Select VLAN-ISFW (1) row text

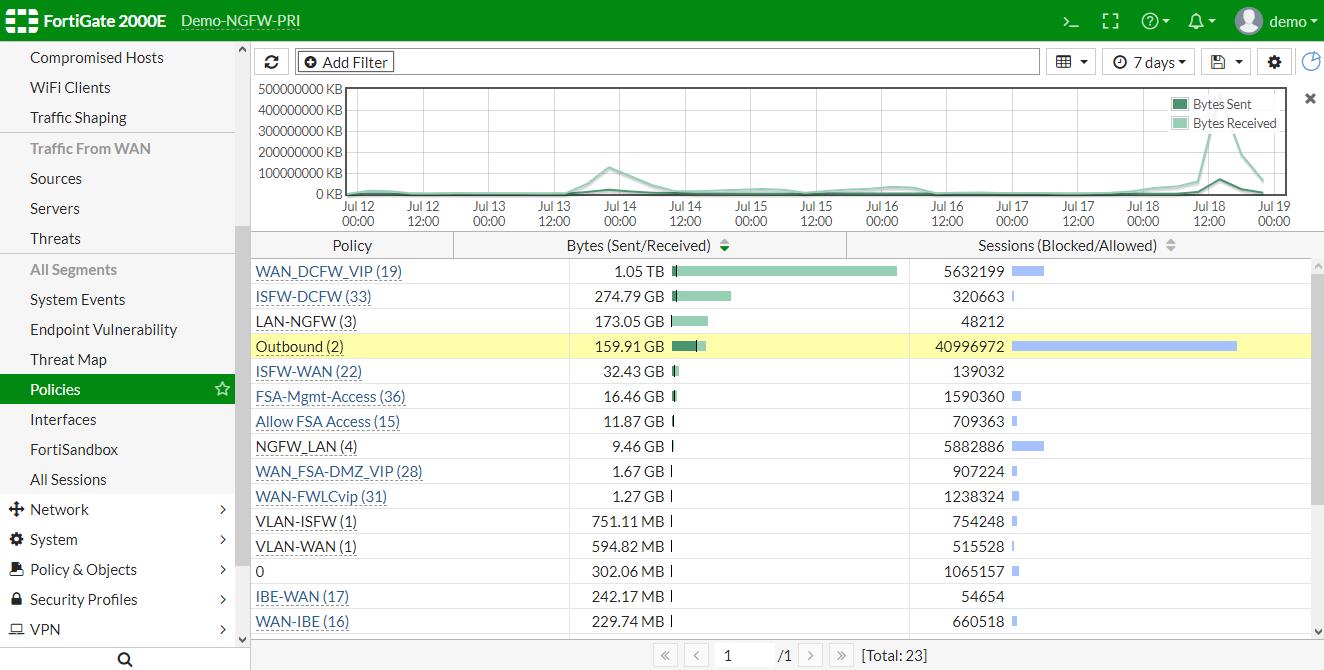point(306,521)
